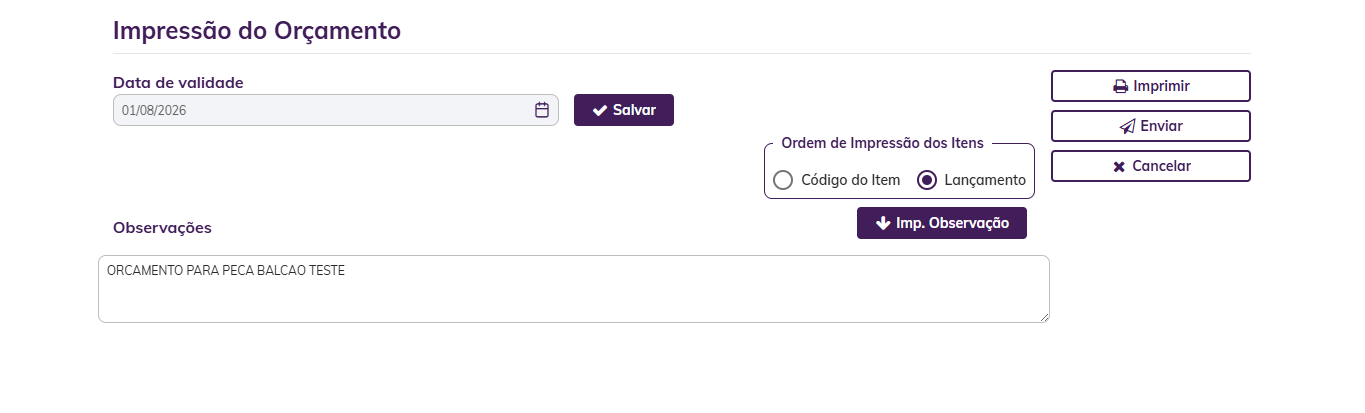
Task: Click the paper plane icon on Enviar
Action: (1127, 126)
